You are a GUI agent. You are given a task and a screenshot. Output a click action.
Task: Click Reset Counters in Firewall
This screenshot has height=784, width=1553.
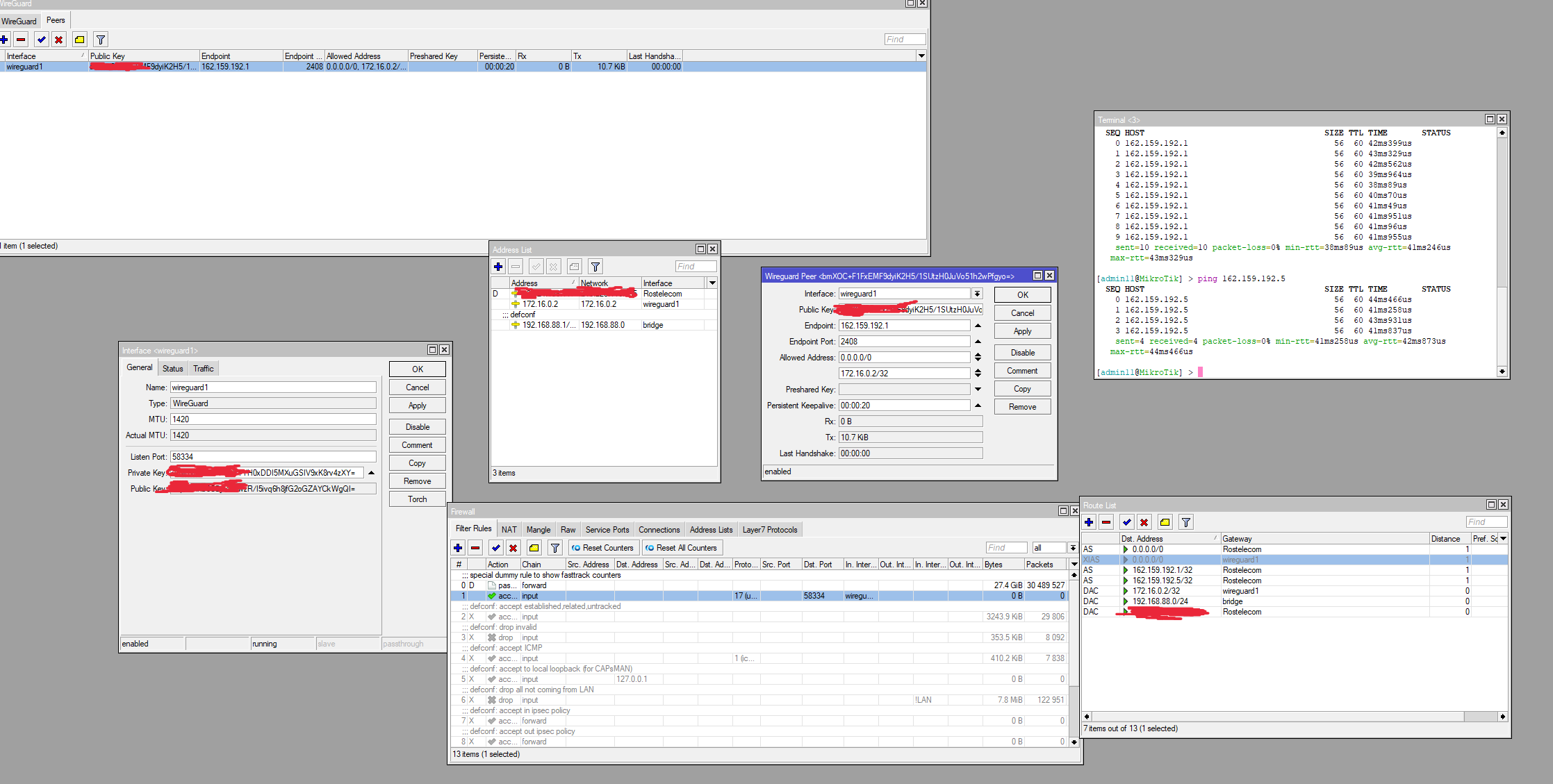click(x=603, y=548)
